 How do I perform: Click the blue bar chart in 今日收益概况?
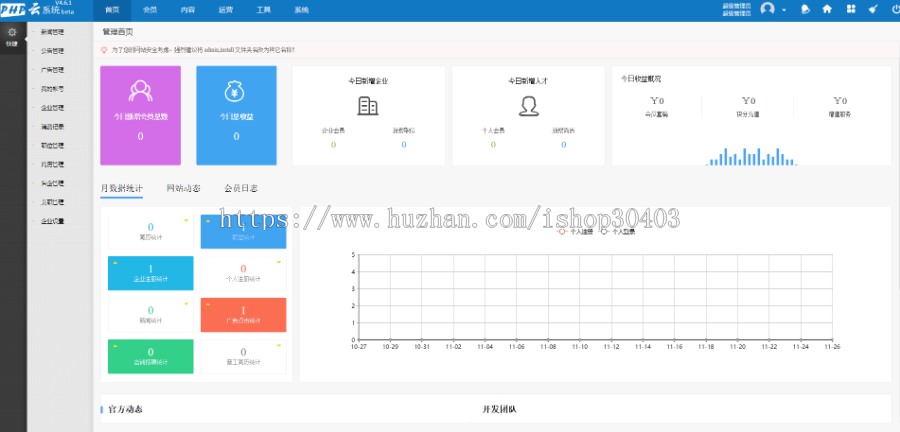pos(751,157)
